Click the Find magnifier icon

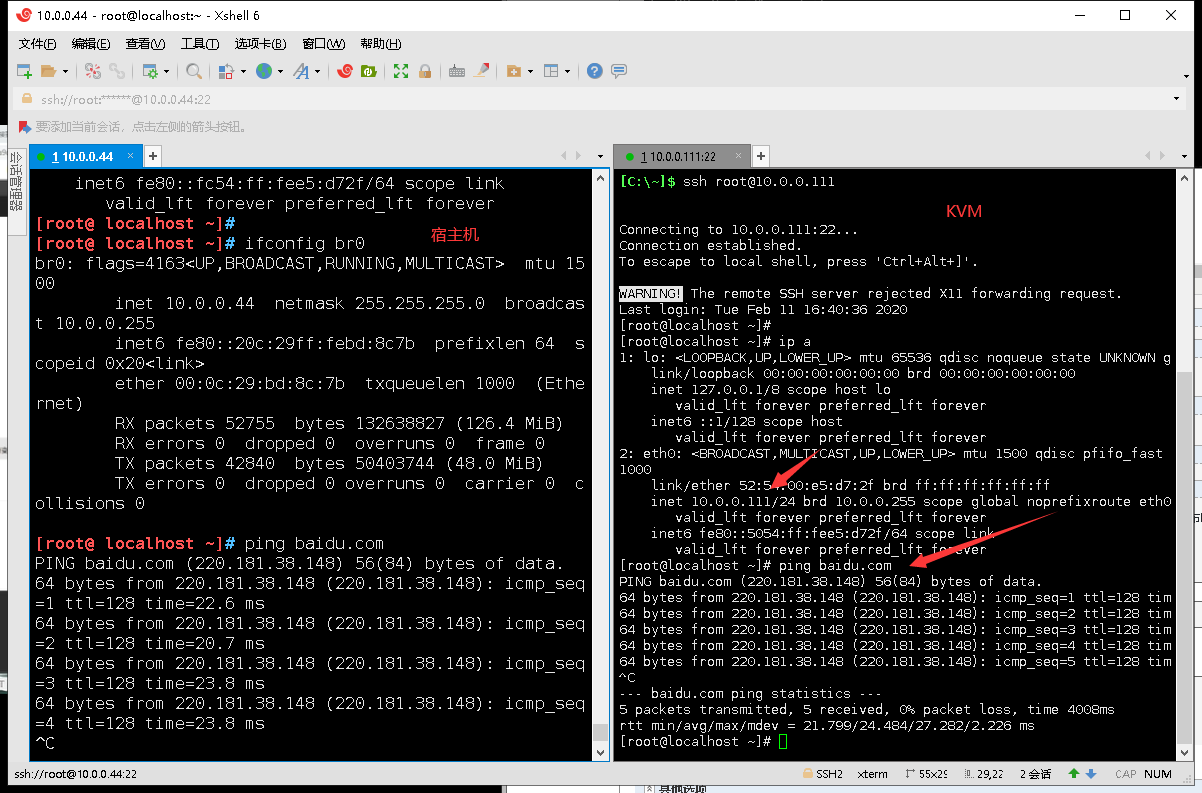point(194,71)
